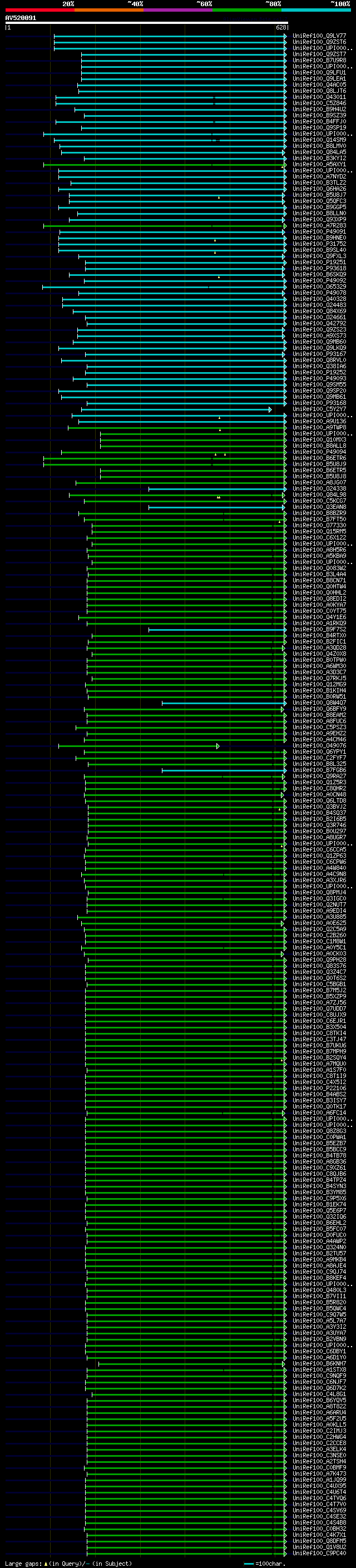
Task: Select hit label UniRef100_Q9ZST7
Action: pyautogui.click(x=319, y=54)
